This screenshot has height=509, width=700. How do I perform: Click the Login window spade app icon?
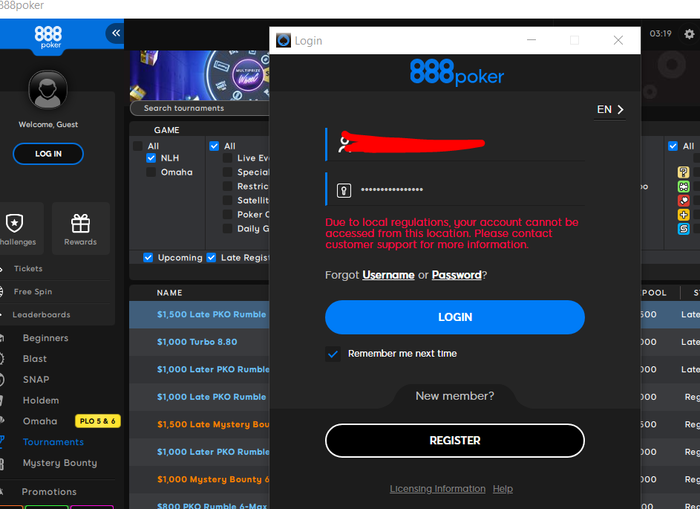(x=283, y=41)
